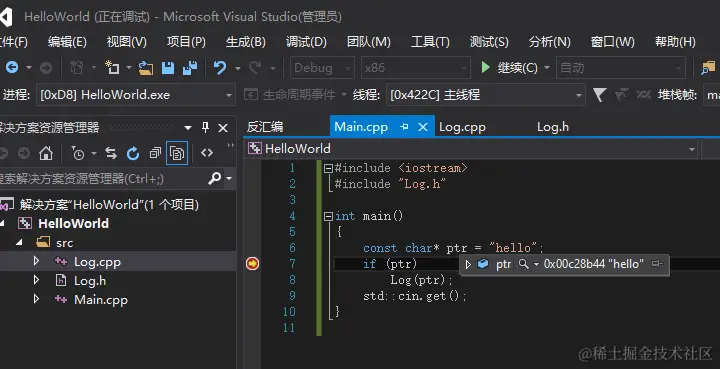This screenshot has width=720, height=369.
Task: Expand the Log.cpp tree node
Action: pyautogui.click(x=36, y=261)
